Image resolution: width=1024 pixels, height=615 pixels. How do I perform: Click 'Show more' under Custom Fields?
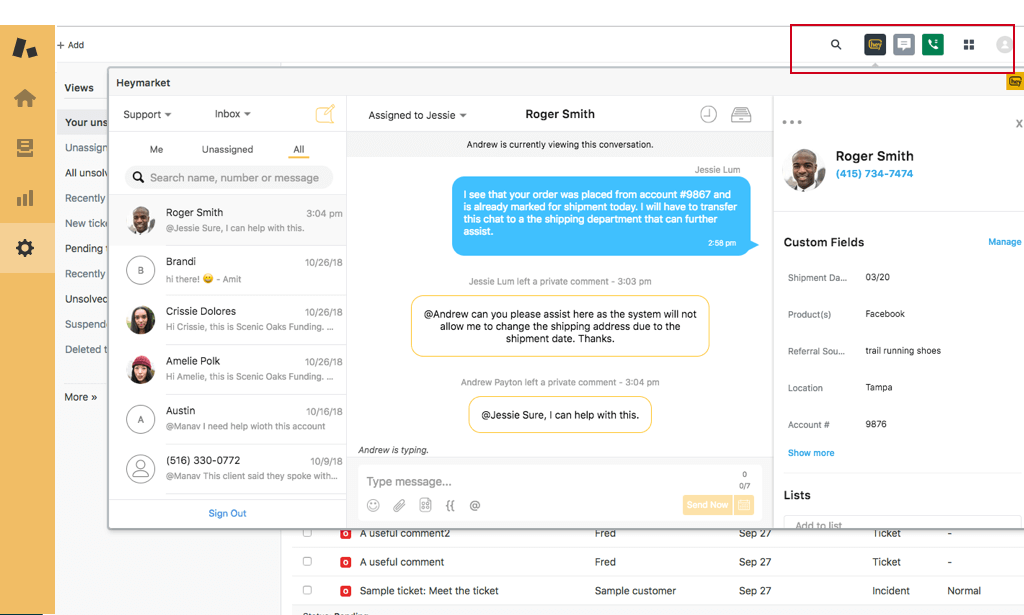pos(810,453)
